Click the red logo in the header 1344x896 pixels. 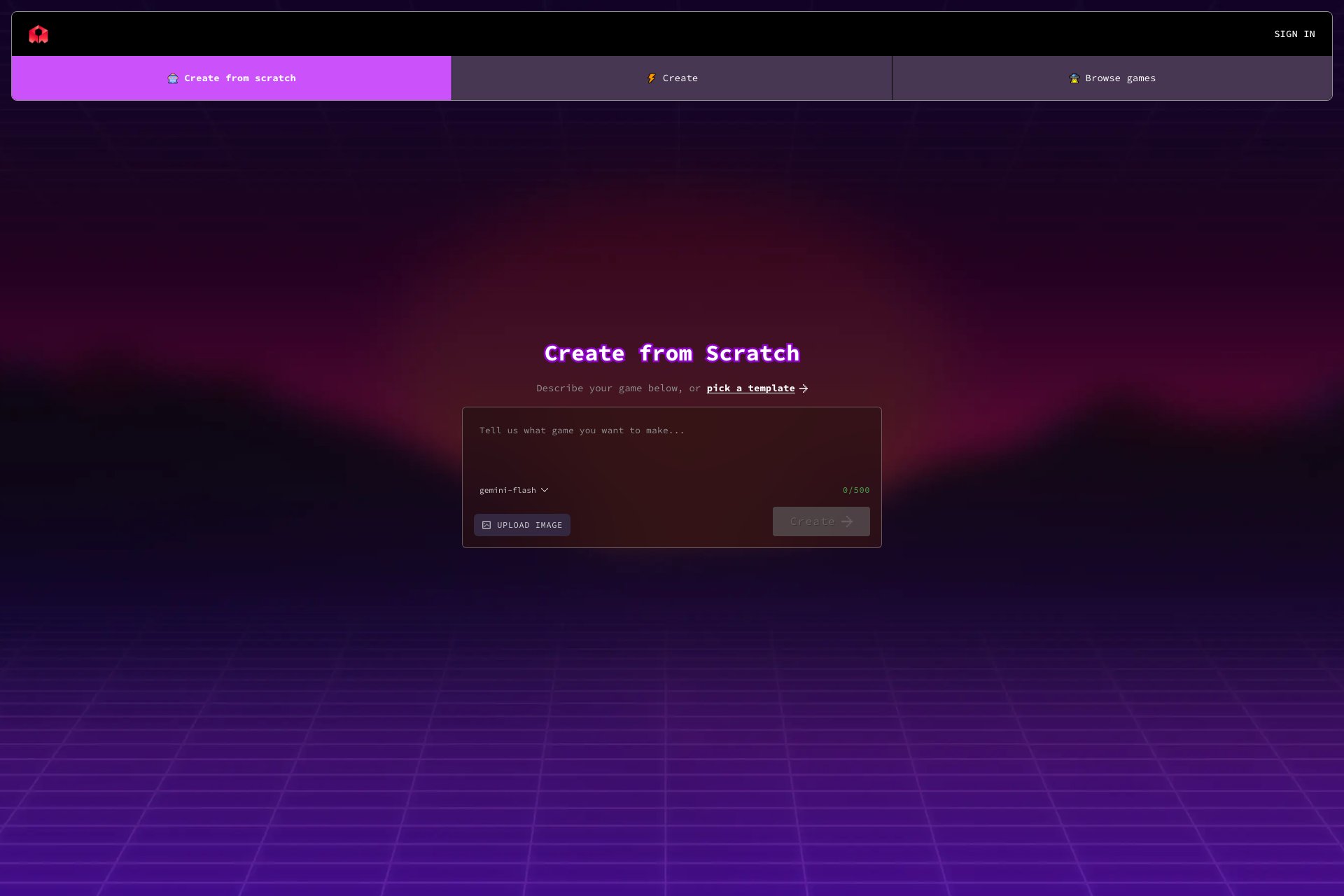(38, 34)
